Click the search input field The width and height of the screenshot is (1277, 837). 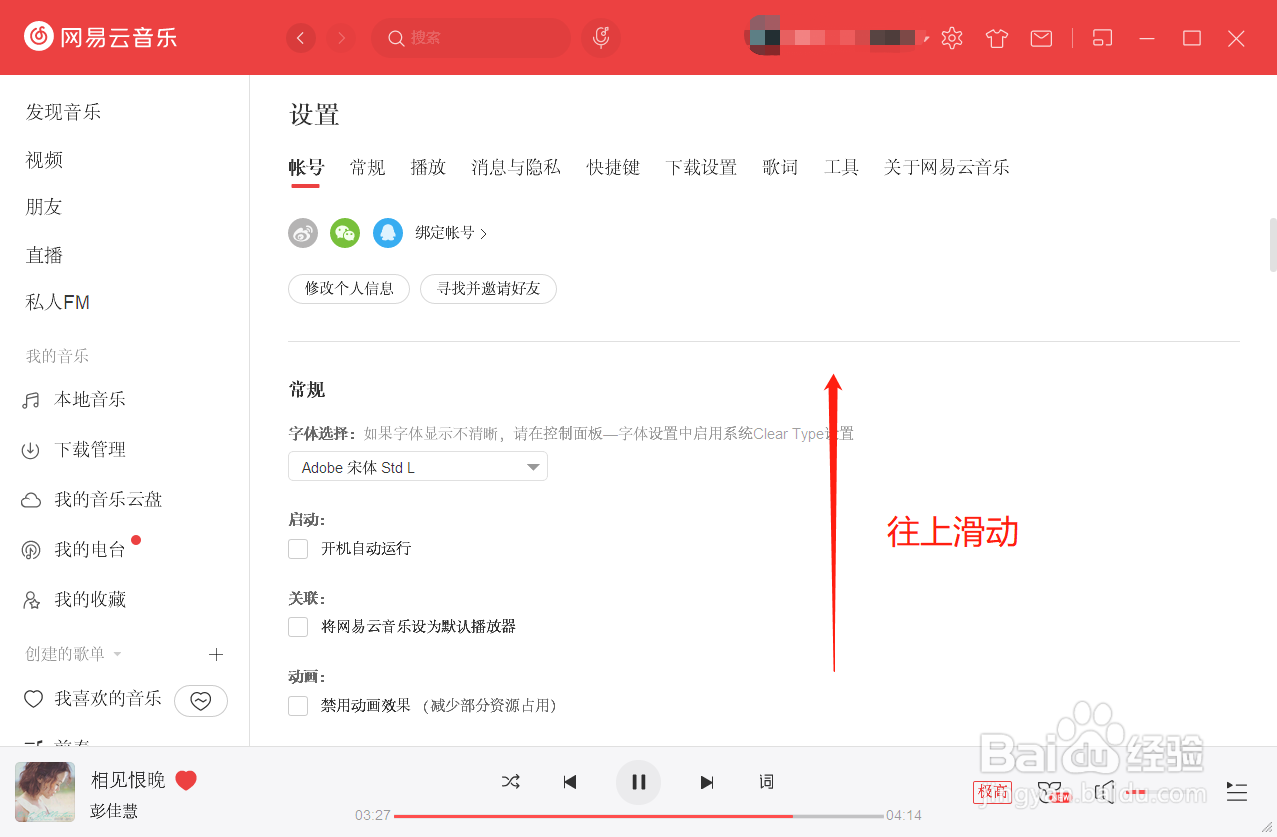point(471,38)
